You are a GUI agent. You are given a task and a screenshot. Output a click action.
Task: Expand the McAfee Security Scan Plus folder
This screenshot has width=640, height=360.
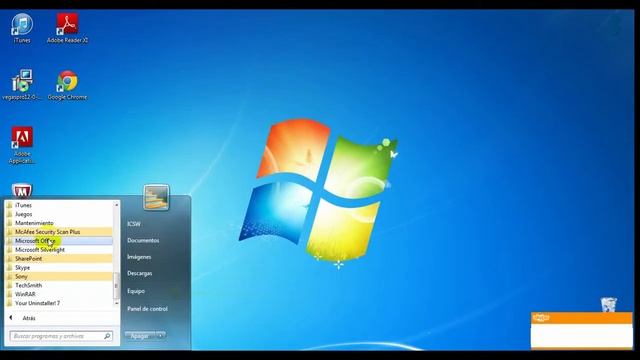coord(59,232)
